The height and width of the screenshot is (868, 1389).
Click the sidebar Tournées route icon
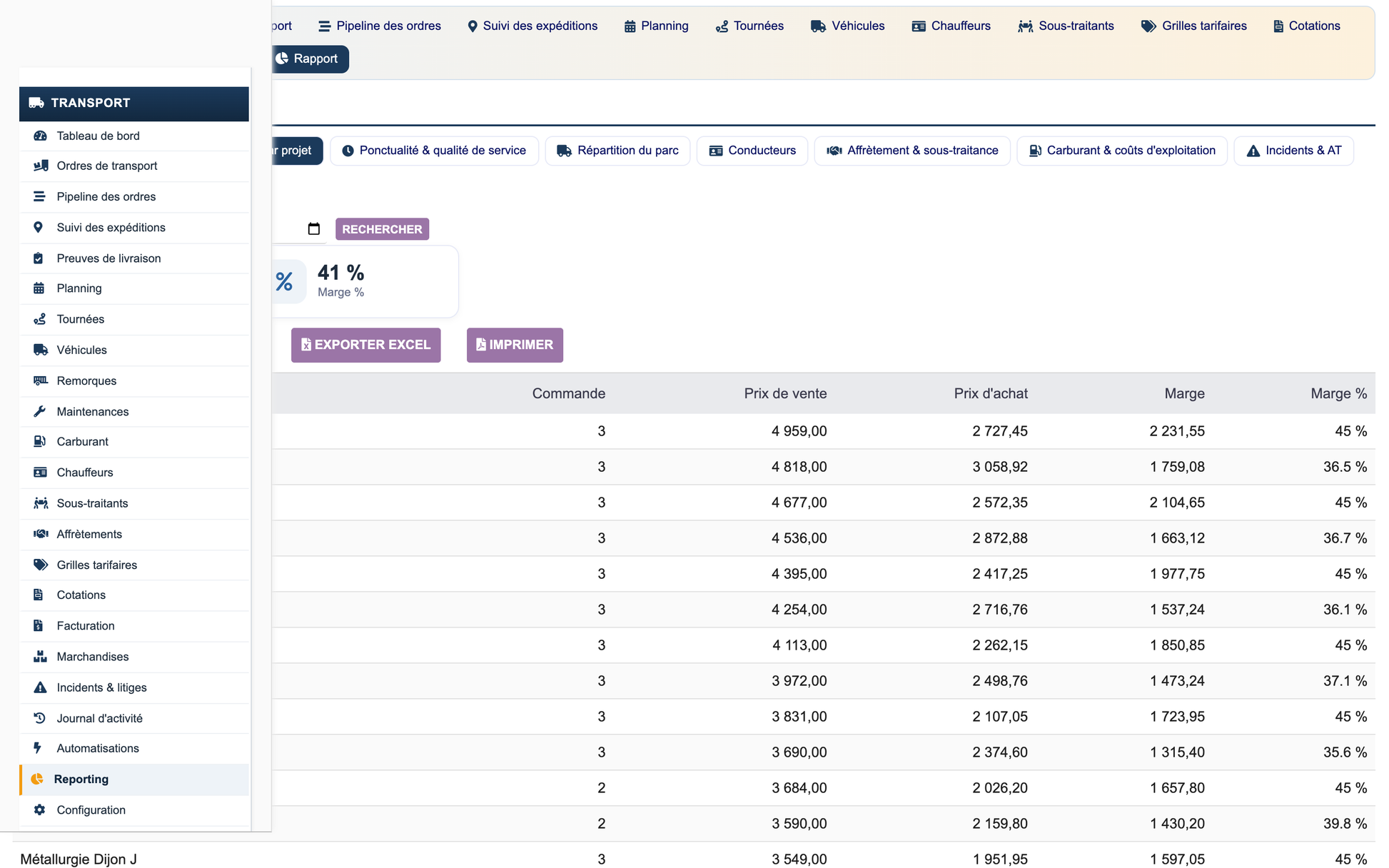tap(40, 319)
